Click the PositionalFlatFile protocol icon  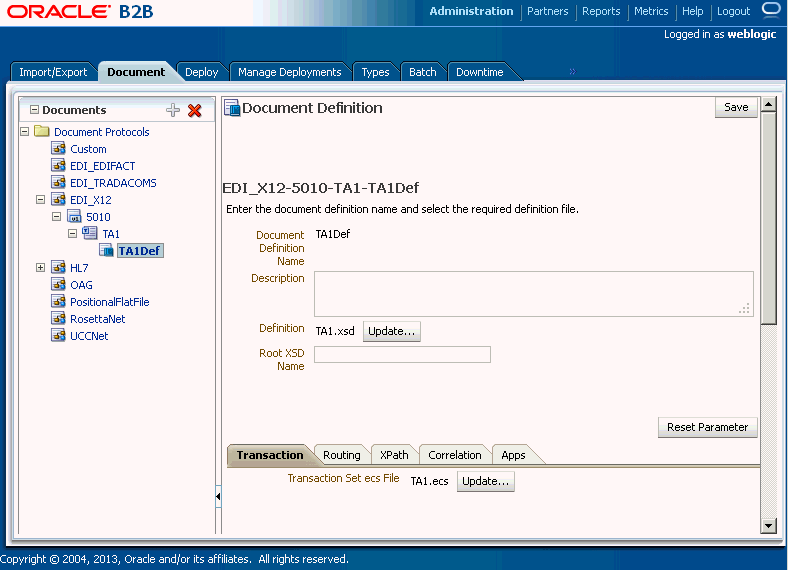pos(58,302)
